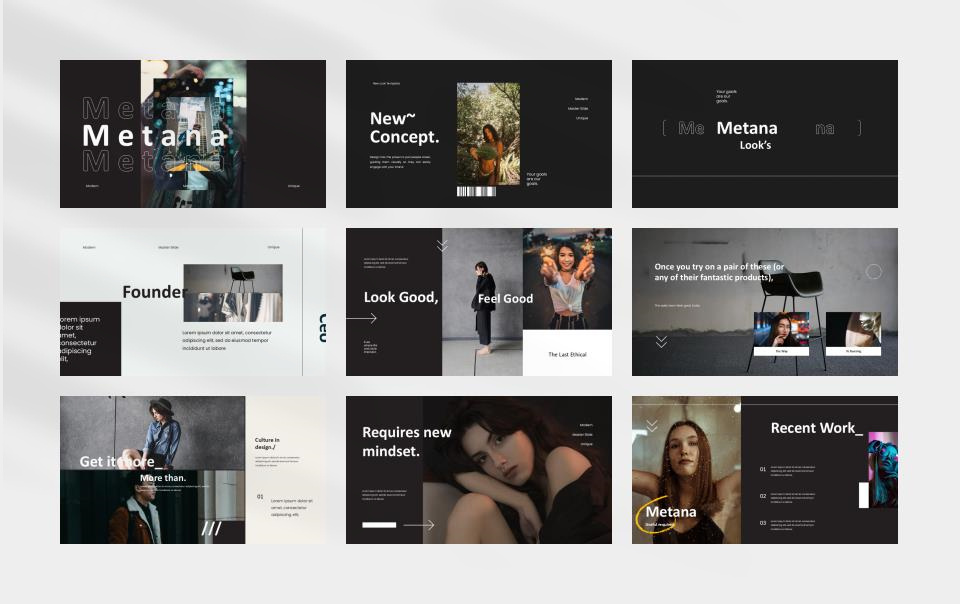Select the Metana Look's slide
Image resolution: width=960 pixels, height=604 pixels.
(764, 134)
